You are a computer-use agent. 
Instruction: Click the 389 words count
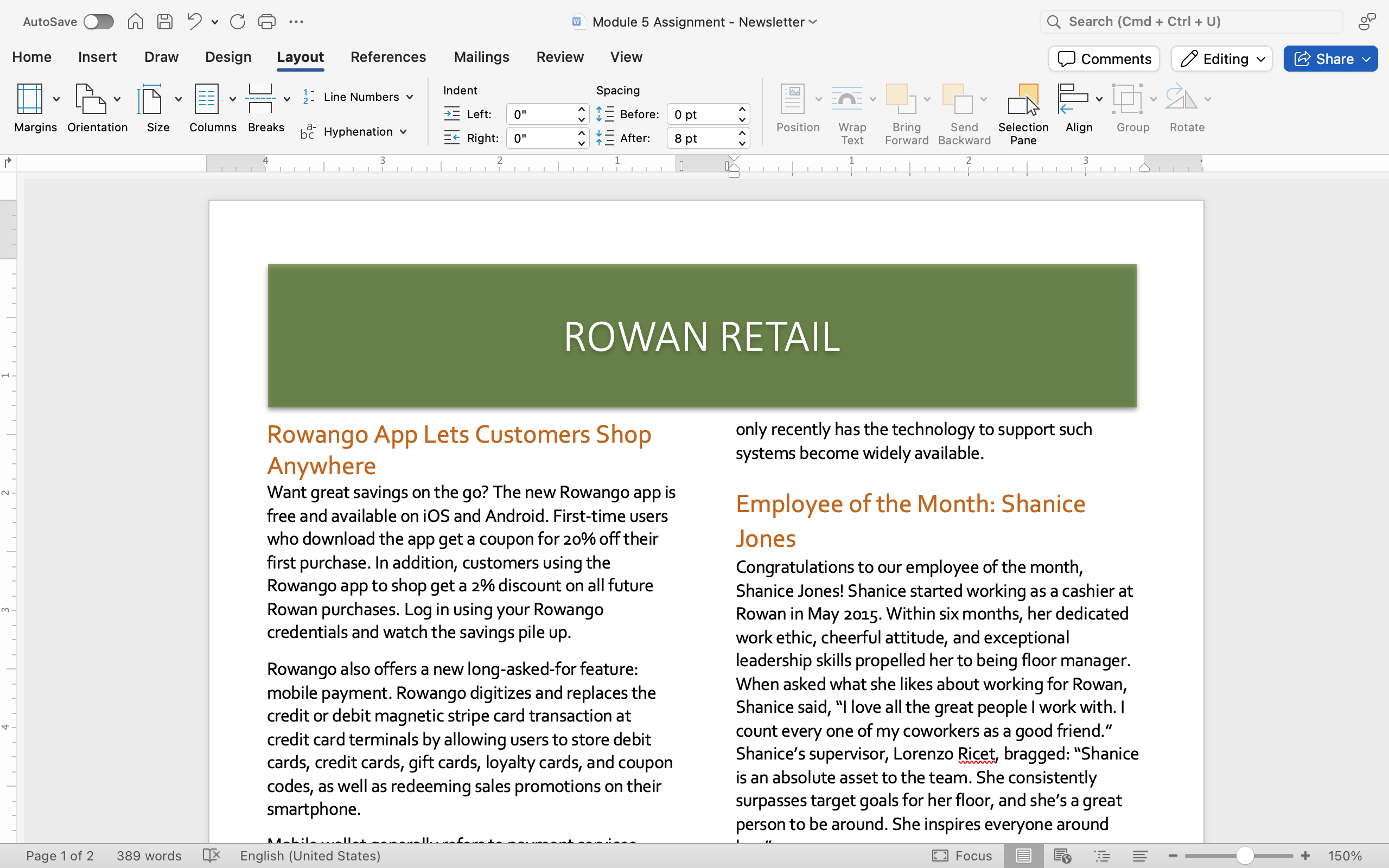click(x=149, y=856)
